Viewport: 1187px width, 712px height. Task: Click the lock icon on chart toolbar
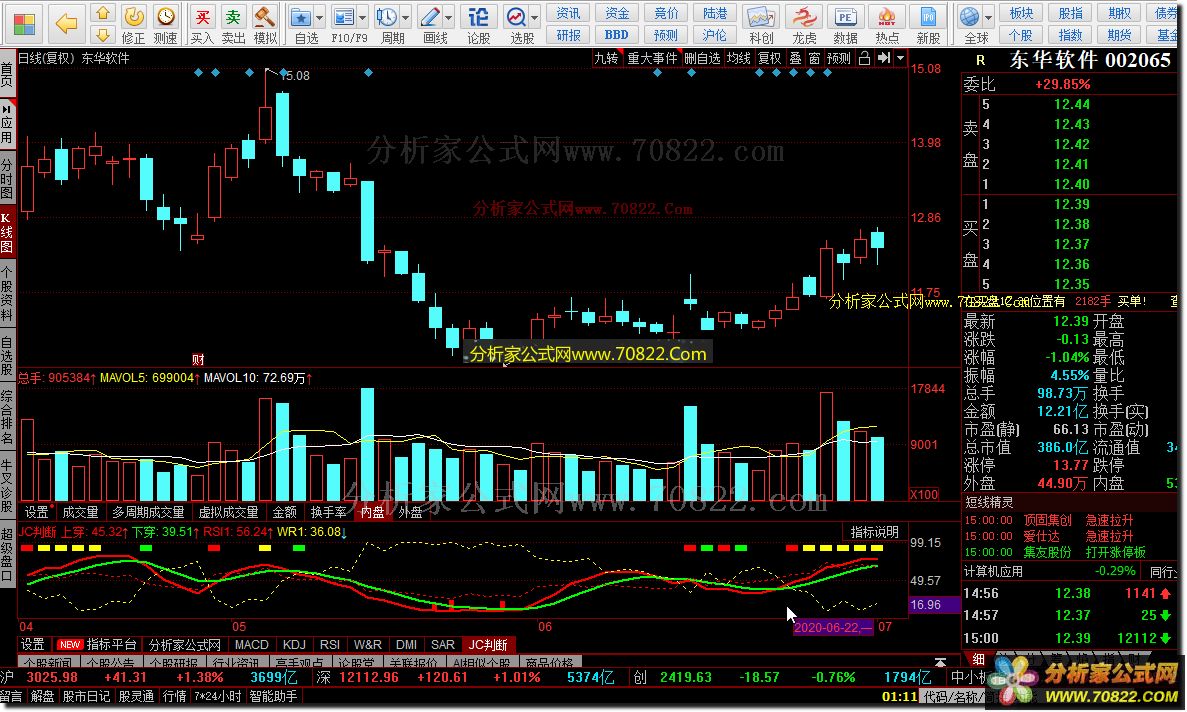[x=864, y=58]
